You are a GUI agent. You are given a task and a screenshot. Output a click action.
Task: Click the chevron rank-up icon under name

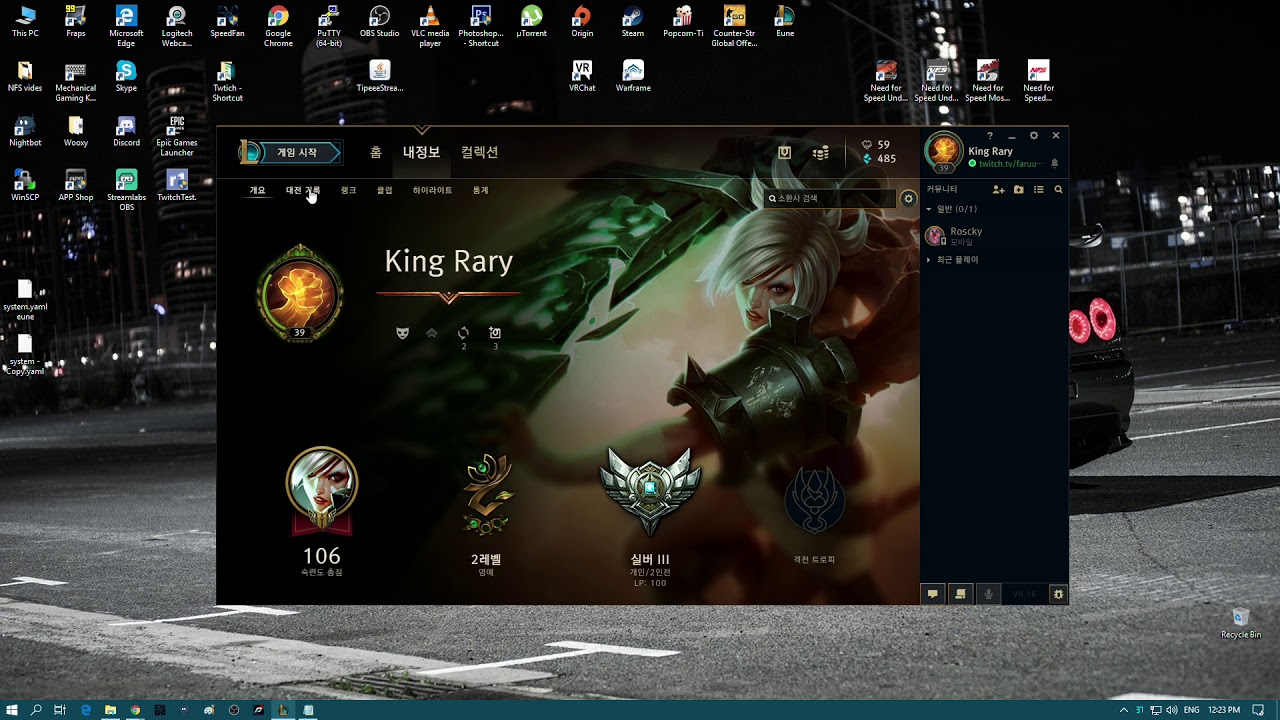point(432,333)
